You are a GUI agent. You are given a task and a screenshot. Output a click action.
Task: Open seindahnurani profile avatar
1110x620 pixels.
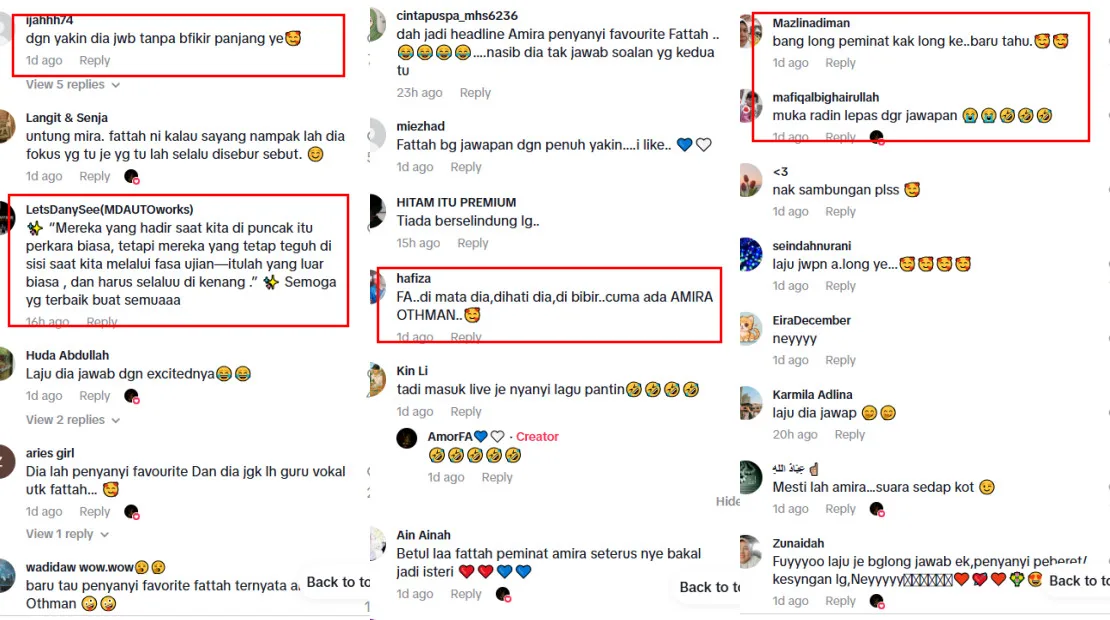(750, 255)
